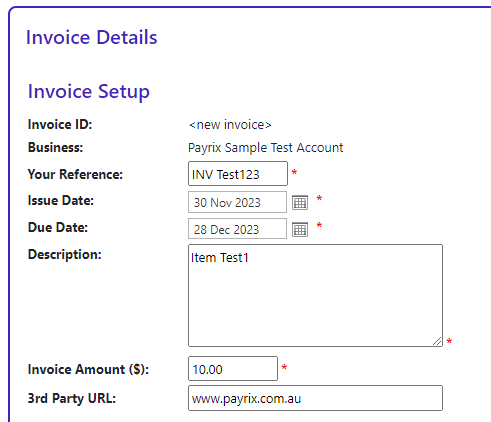Click the Description box resize grip
Screen dimensions: 491x422
437,341
